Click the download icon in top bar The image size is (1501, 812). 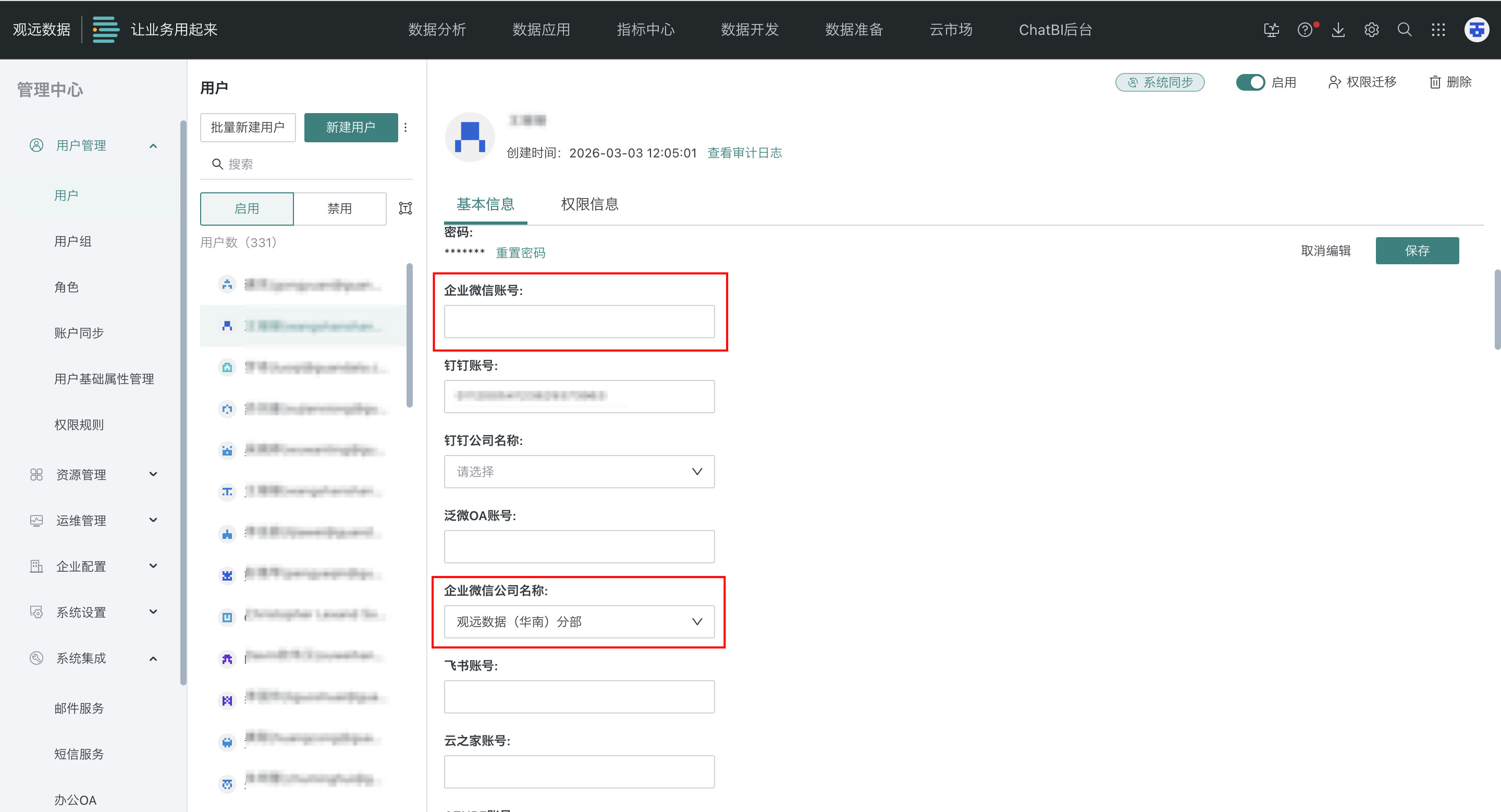click(1338, 30)
